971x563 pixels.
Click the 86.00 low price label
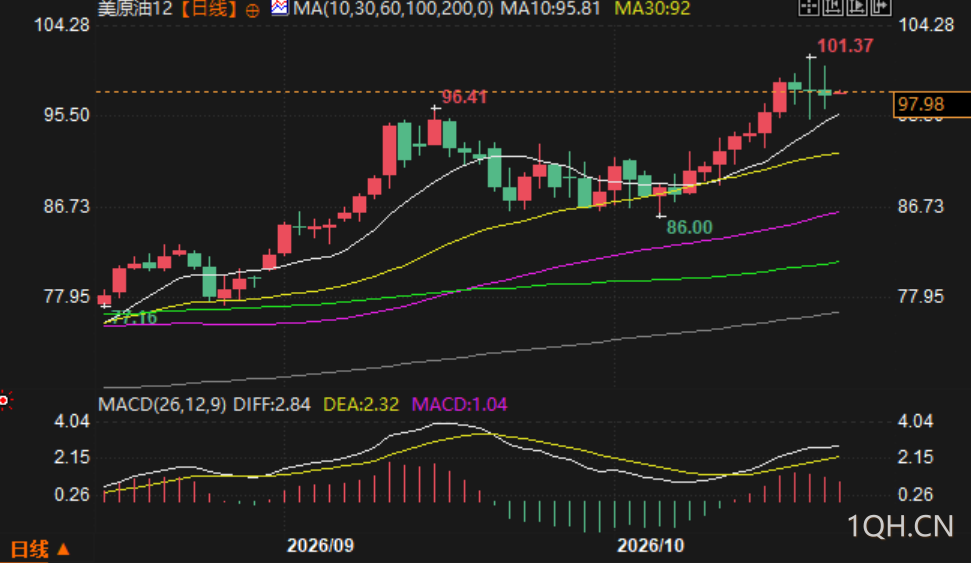click(x=689, y=227)
